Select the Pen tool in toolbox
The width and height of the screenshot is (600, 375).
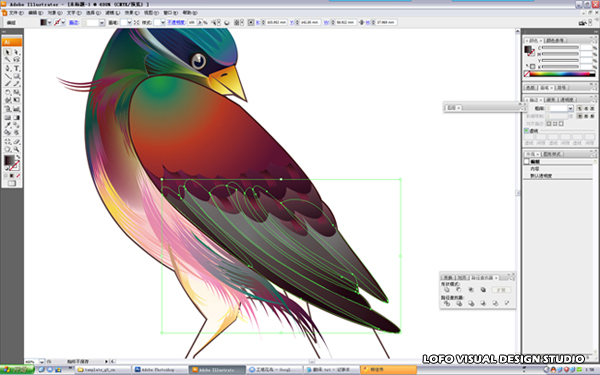(x=8, y=68)
